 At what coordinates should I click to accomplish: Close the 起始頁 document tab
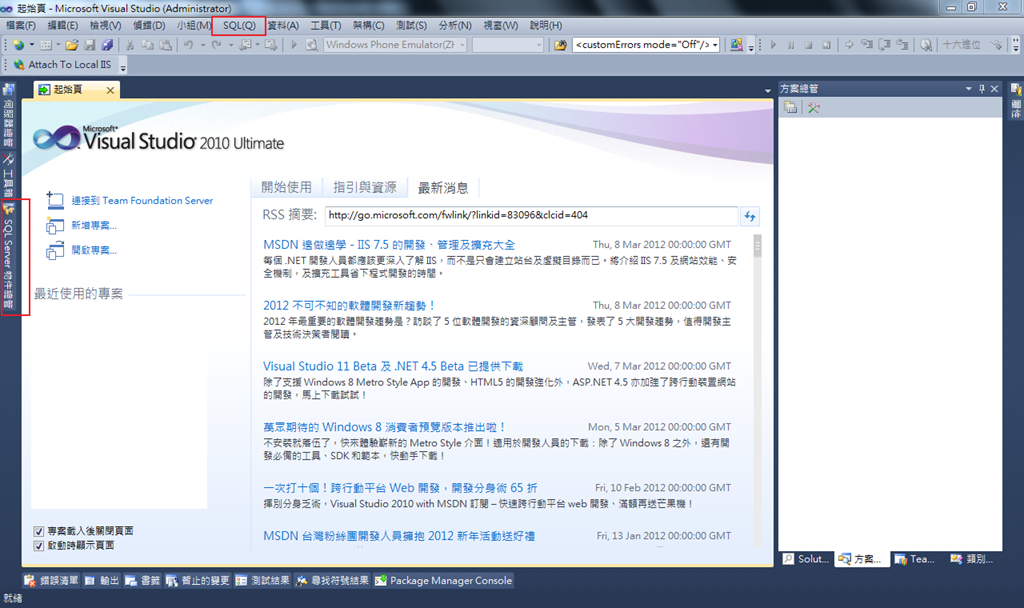(110, 90)
